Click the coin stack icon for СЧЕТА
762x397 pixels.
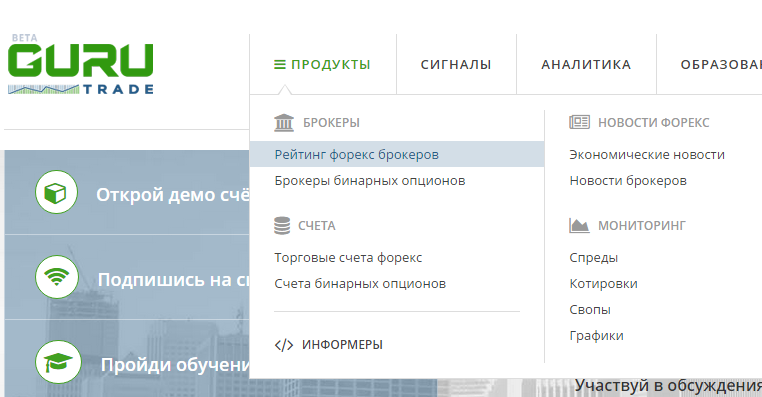coord(282,226)
